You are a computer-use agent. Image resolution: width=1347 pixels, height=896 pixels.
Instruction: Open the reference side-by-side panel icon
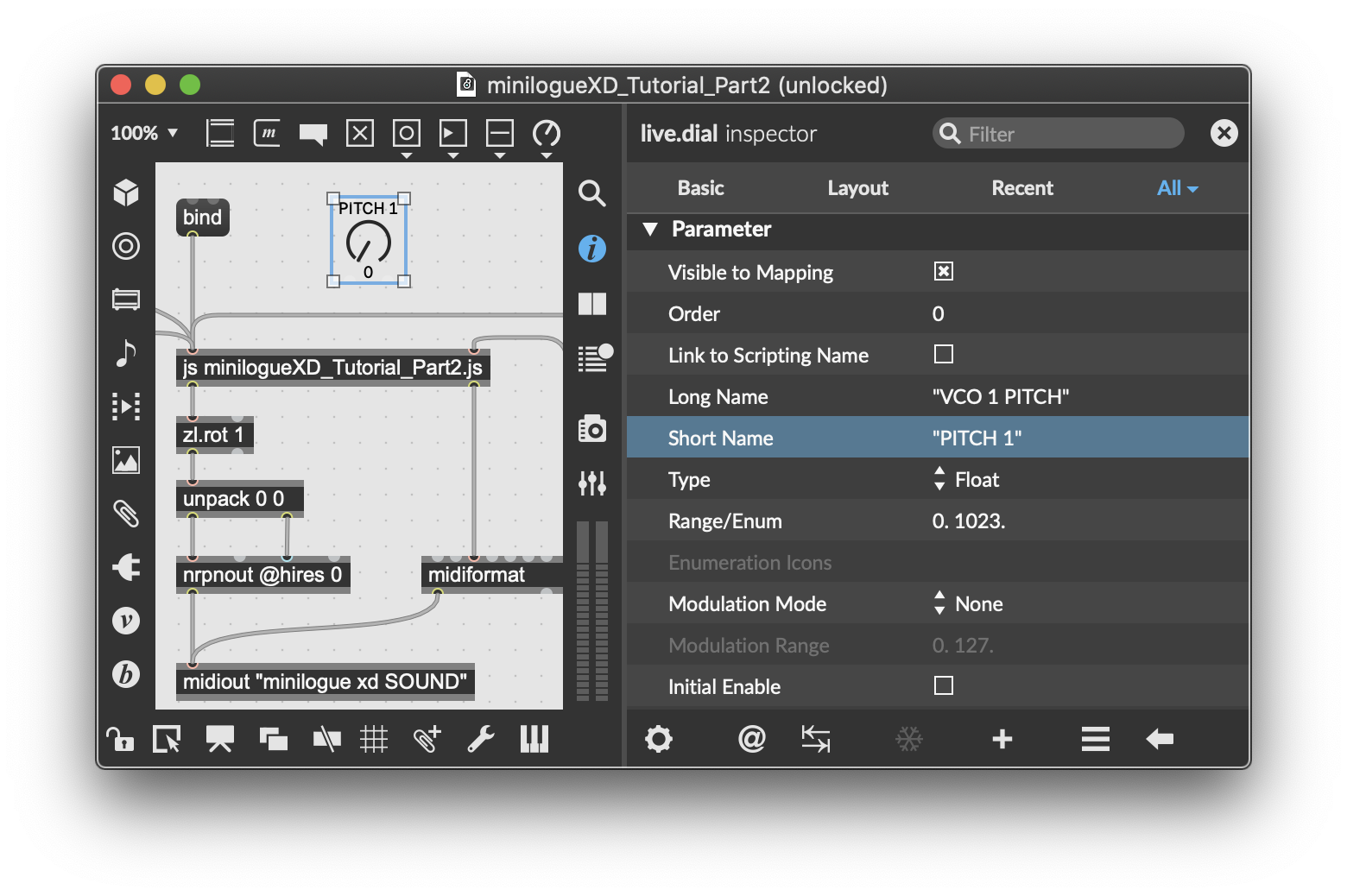tap(592, 304)
